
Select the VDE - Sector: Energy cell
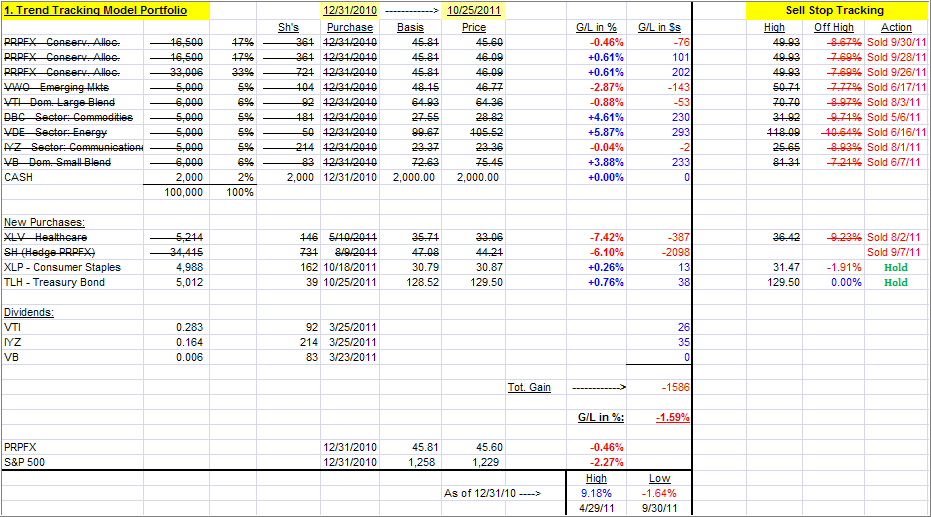pos(55,132)
